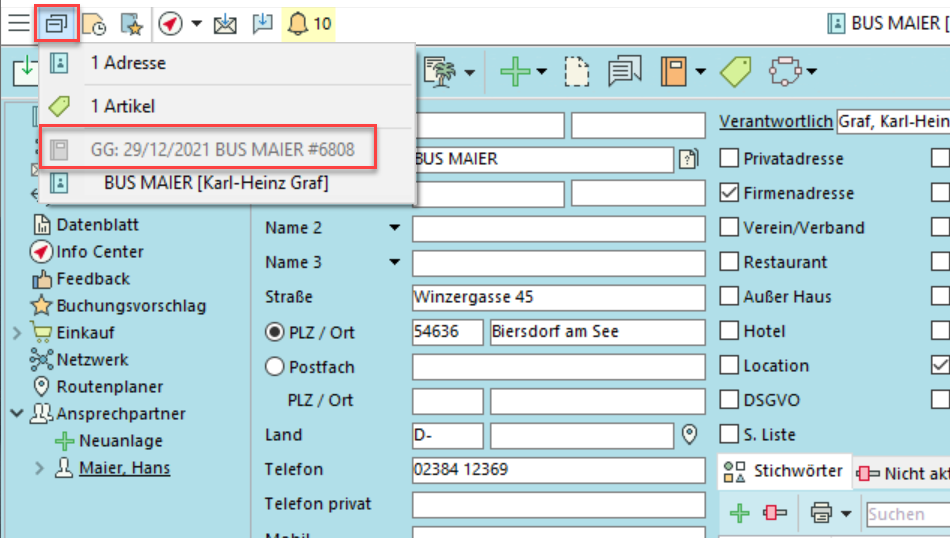Click the red remove keyword icon
Screen dimensions: 950x538
(x=774, y=513)
